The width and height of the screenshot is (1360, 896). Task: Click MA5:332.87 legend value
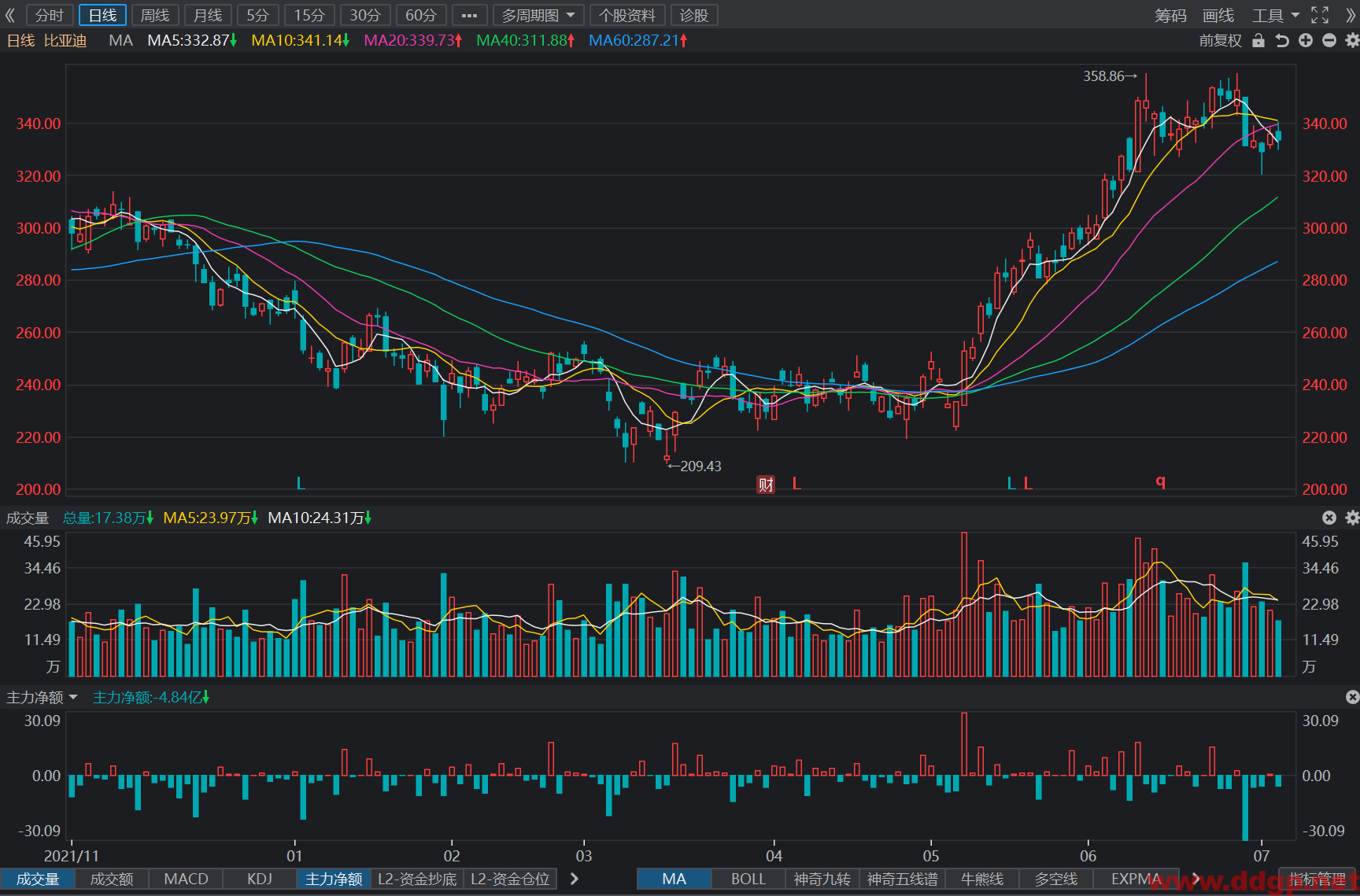tap(192, 40)
